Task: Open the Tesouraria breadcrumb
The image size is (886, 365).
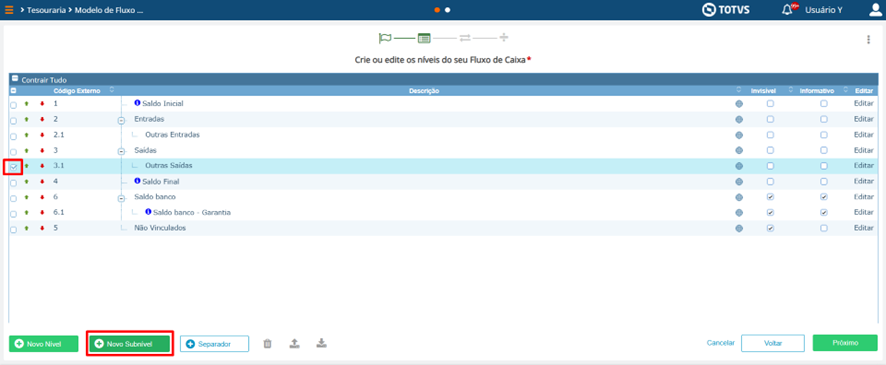Action: point(46,10)
